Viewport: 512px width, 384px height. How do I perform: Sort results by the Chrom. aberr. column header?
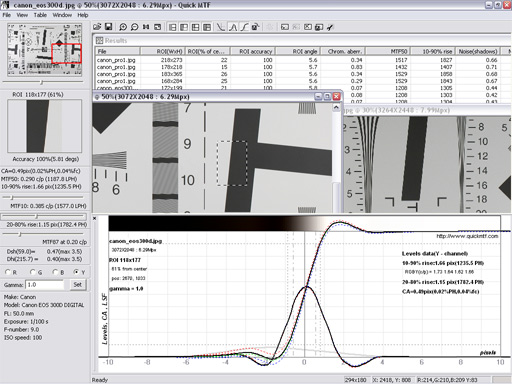[343, 51]
